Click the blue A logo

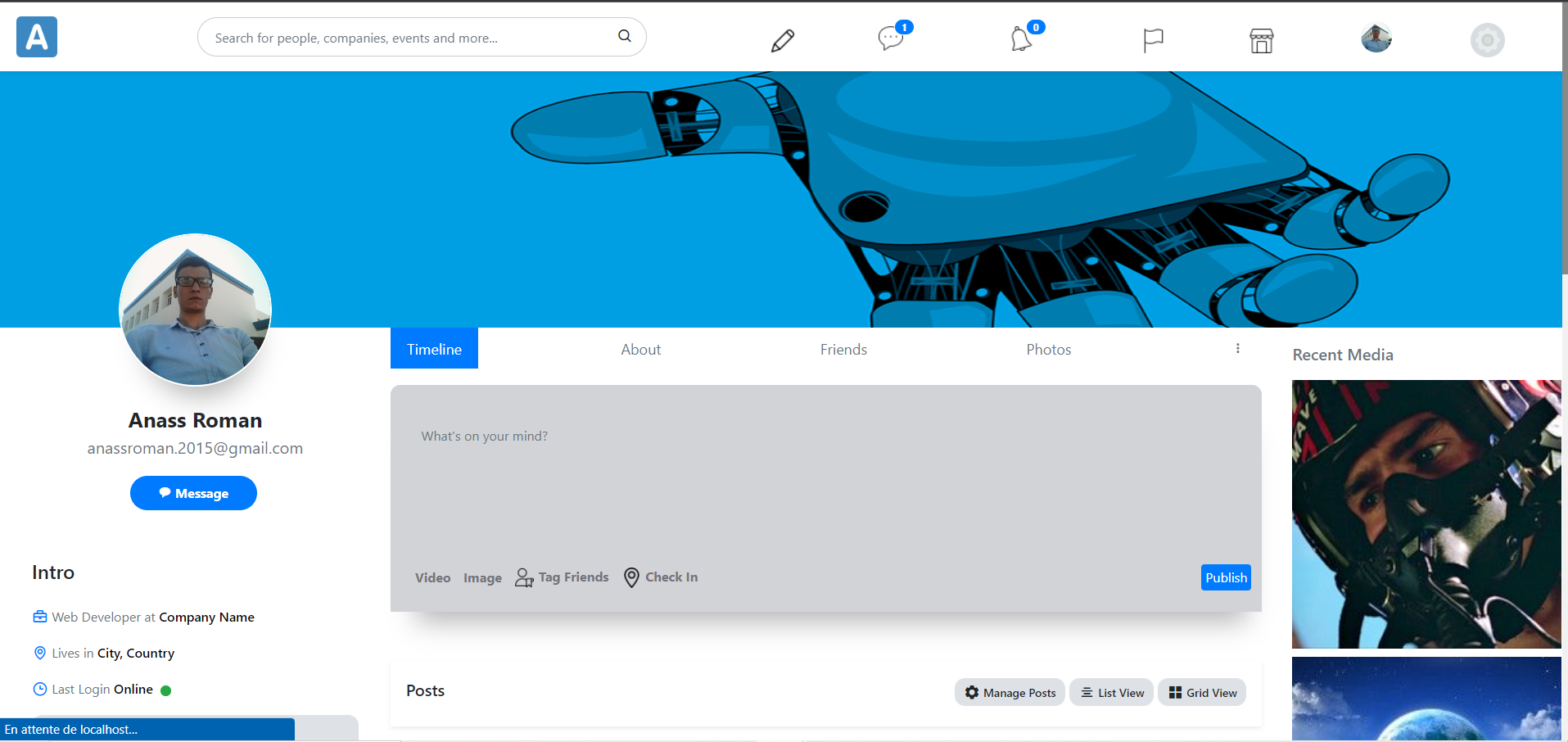pyautogui.click(x=37, y=37)
